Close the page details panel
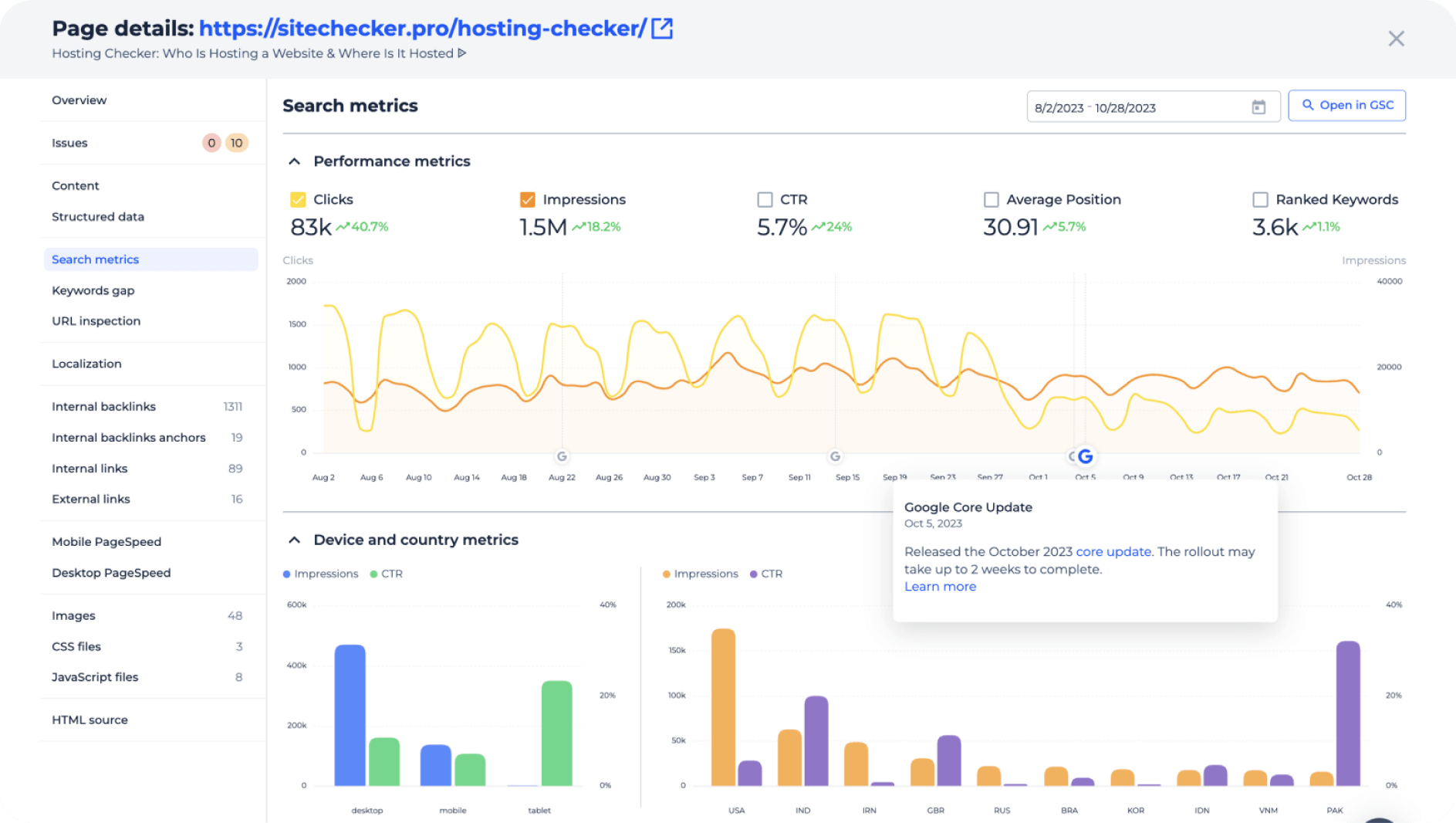The image size is (1456, 823). click(x=1396, y=39)
